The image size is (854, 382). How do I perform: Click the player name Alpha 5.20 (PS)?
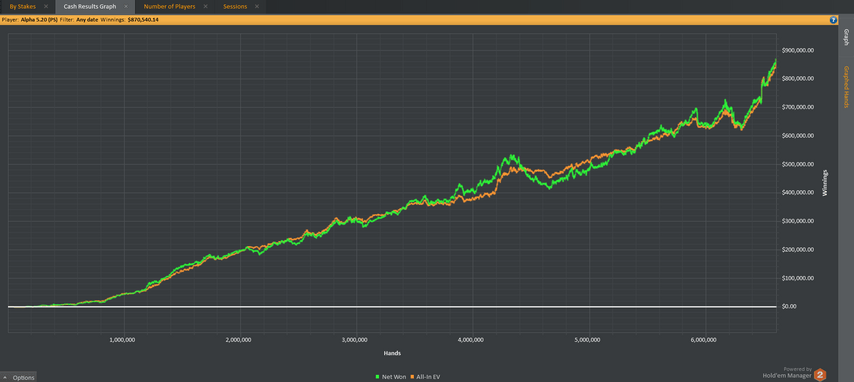coord(38,20)
